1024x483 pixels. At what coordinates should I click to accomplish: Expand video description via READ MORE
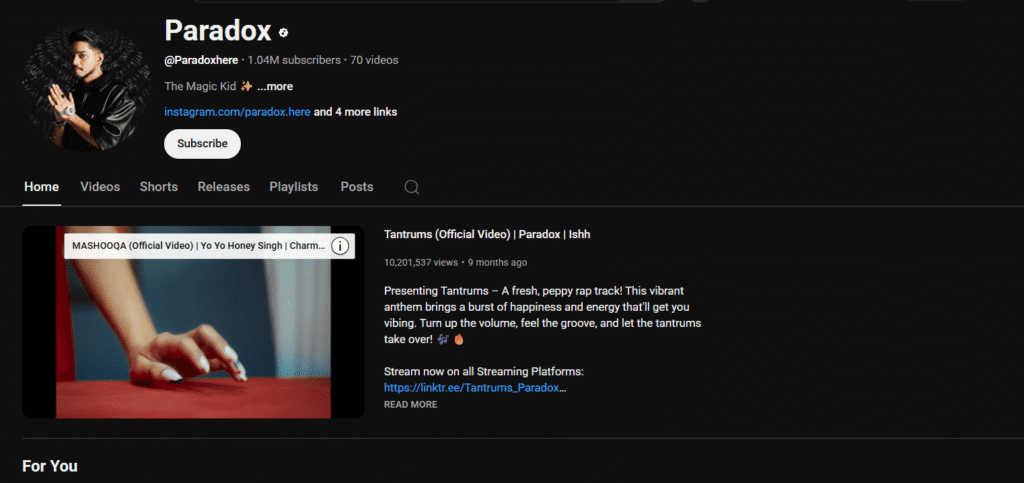(x=410, y=405)
